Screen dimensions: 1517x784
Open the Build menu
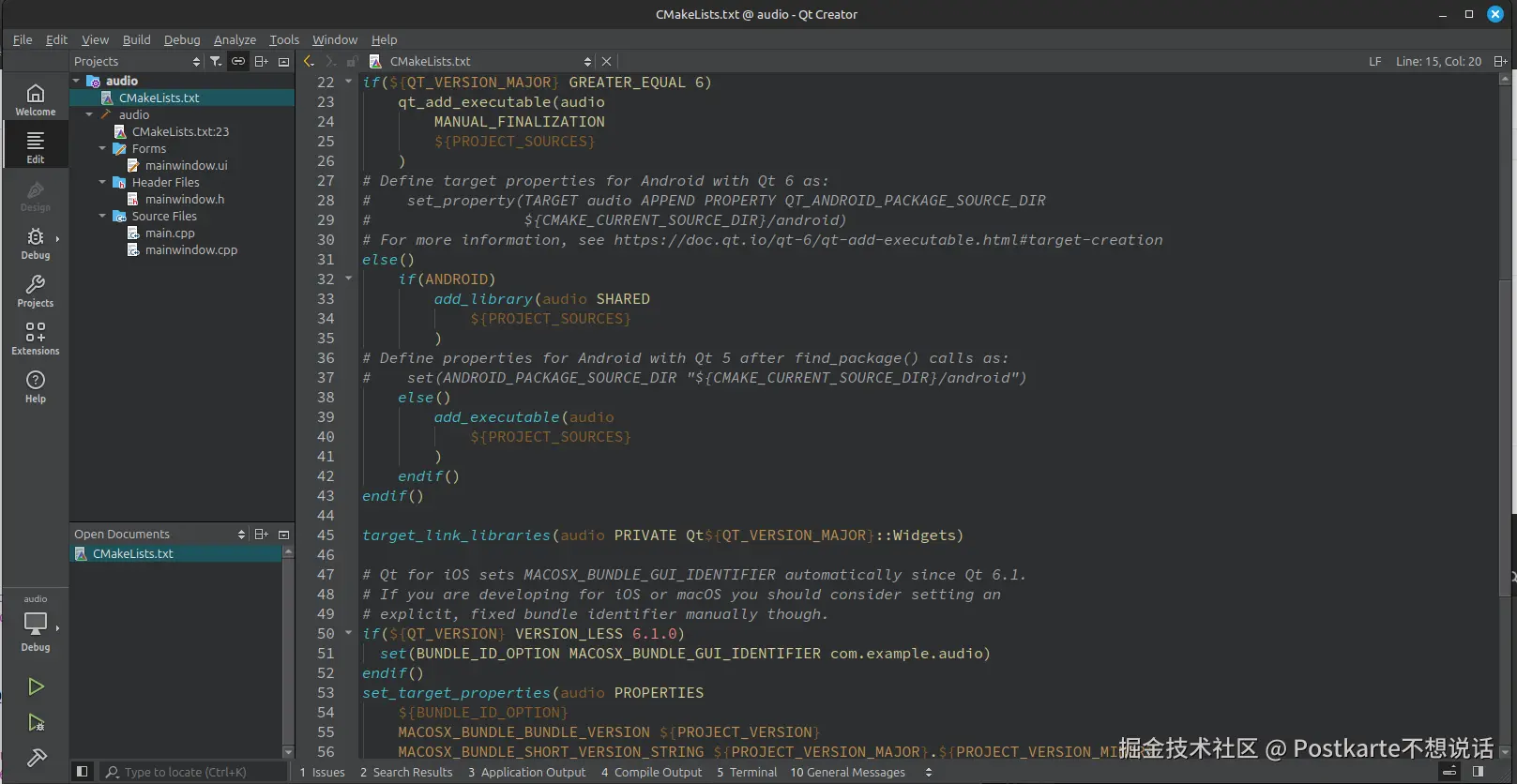coord(136,39)
